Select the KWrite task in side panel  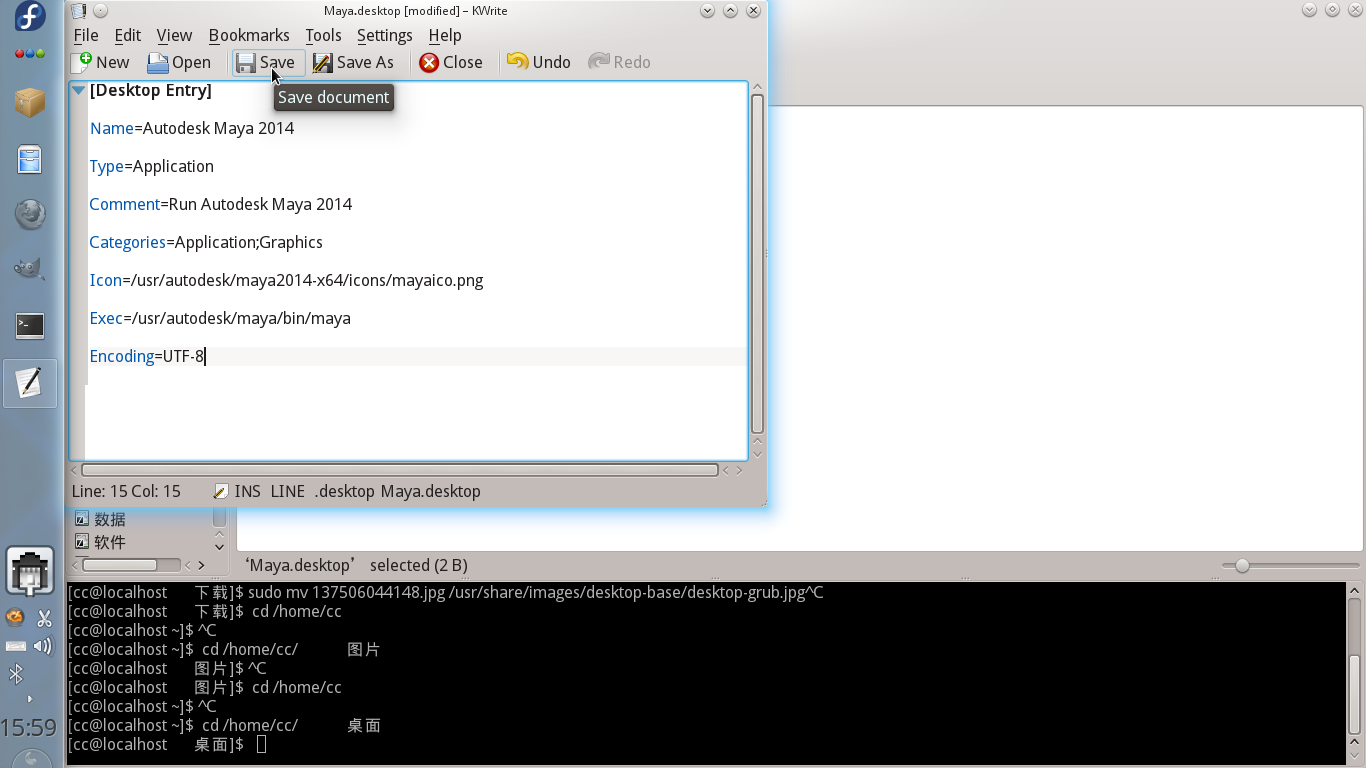(x=30, y=383)
